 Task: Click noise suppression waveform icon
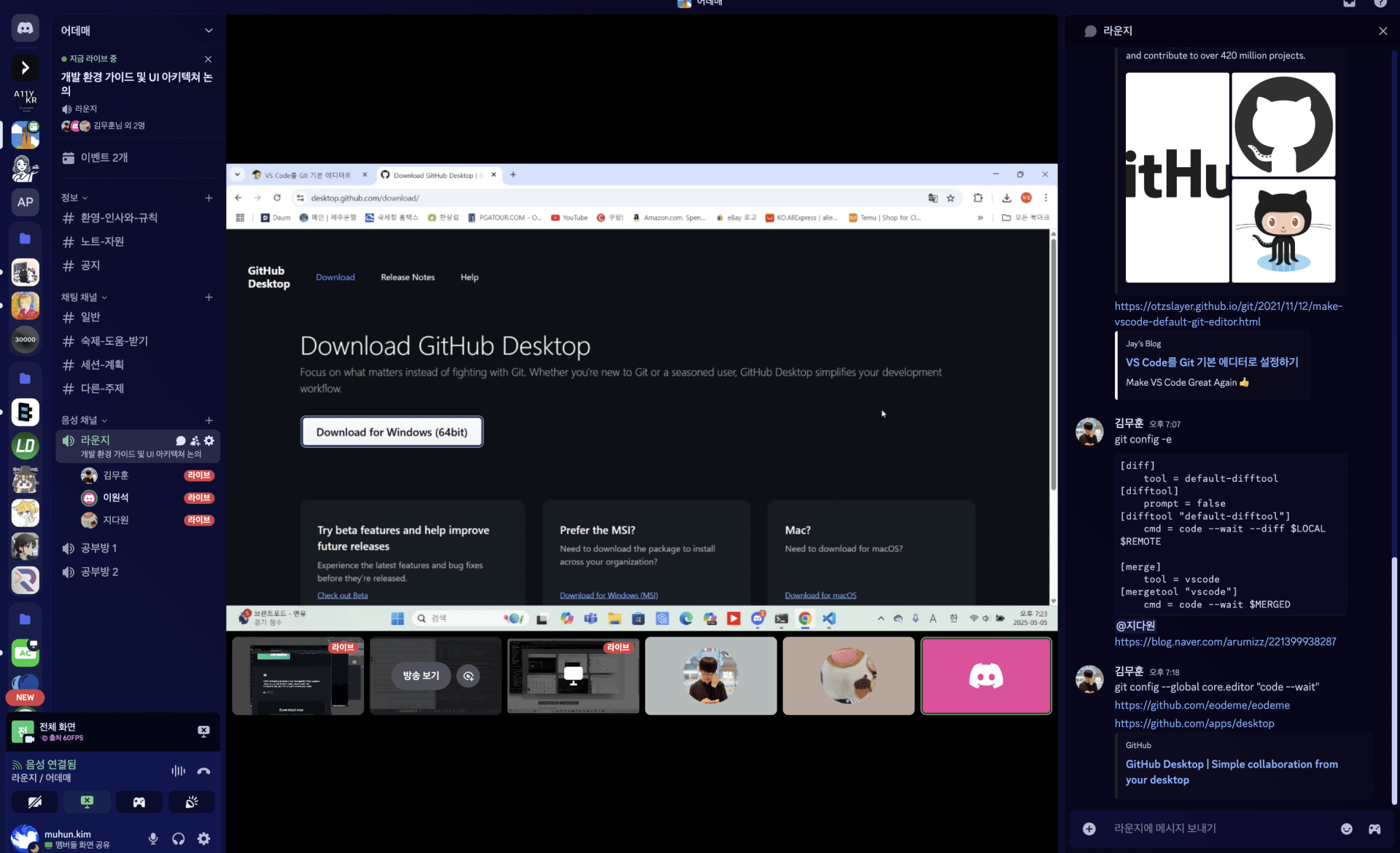tap(178, 771)
